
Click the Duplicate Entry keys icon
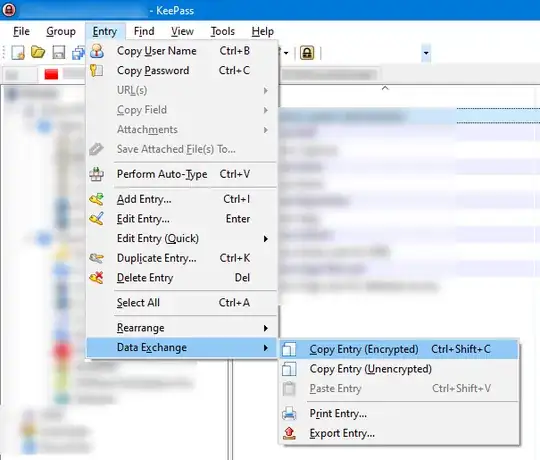[x=96, y=258]
